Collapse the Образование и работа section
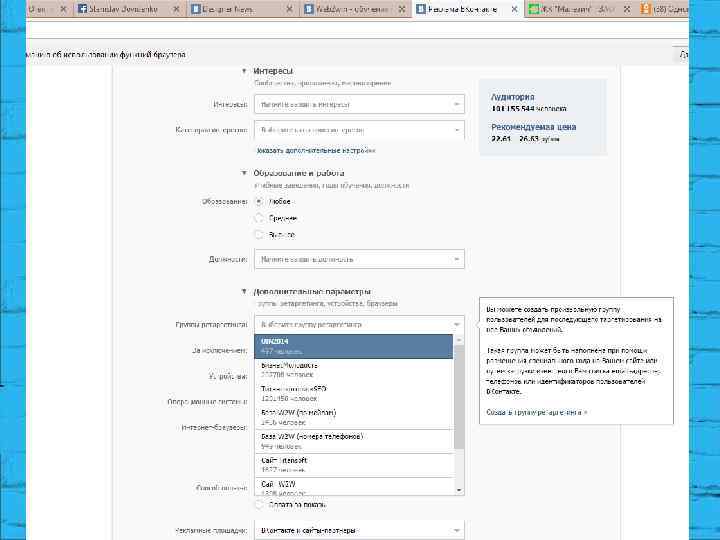This screenshot has width=720, height=540. pos(244,173)
